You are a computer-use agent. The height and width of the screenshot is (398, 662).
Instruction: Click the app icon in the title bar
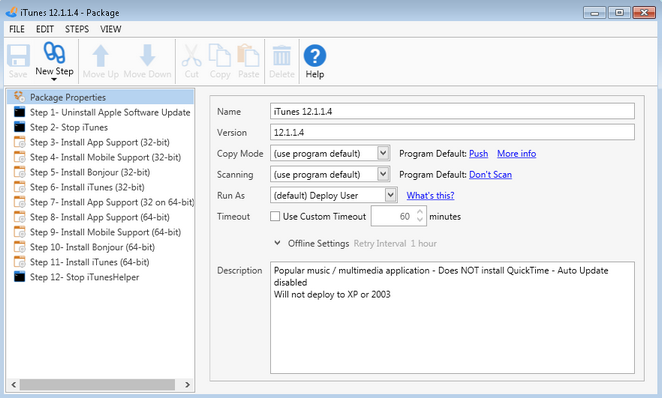coord(12,12)
